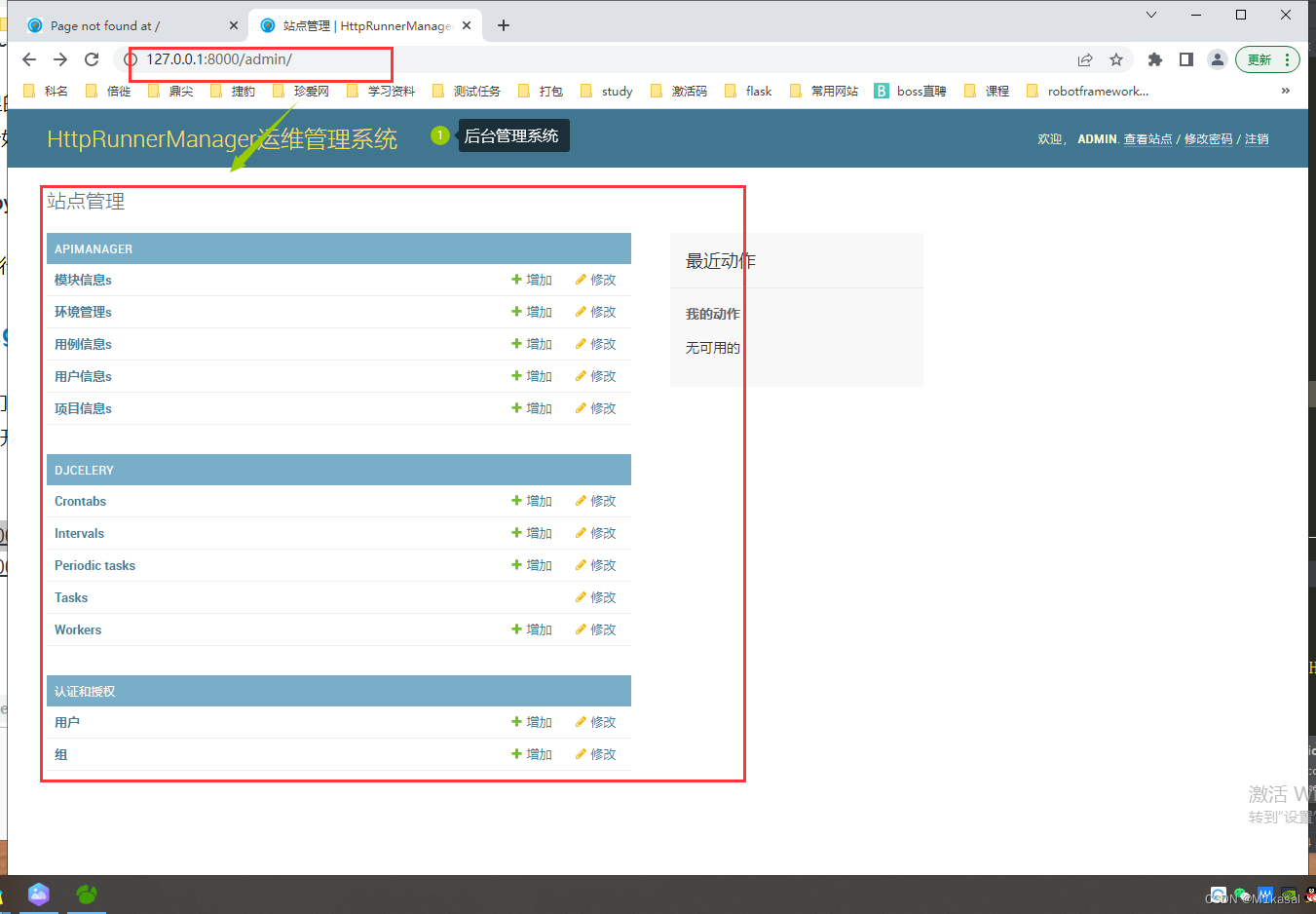Click the 修改密码 link in header
The height and width of the screenshot is (914, 1316).
[x=1209, y=139]
